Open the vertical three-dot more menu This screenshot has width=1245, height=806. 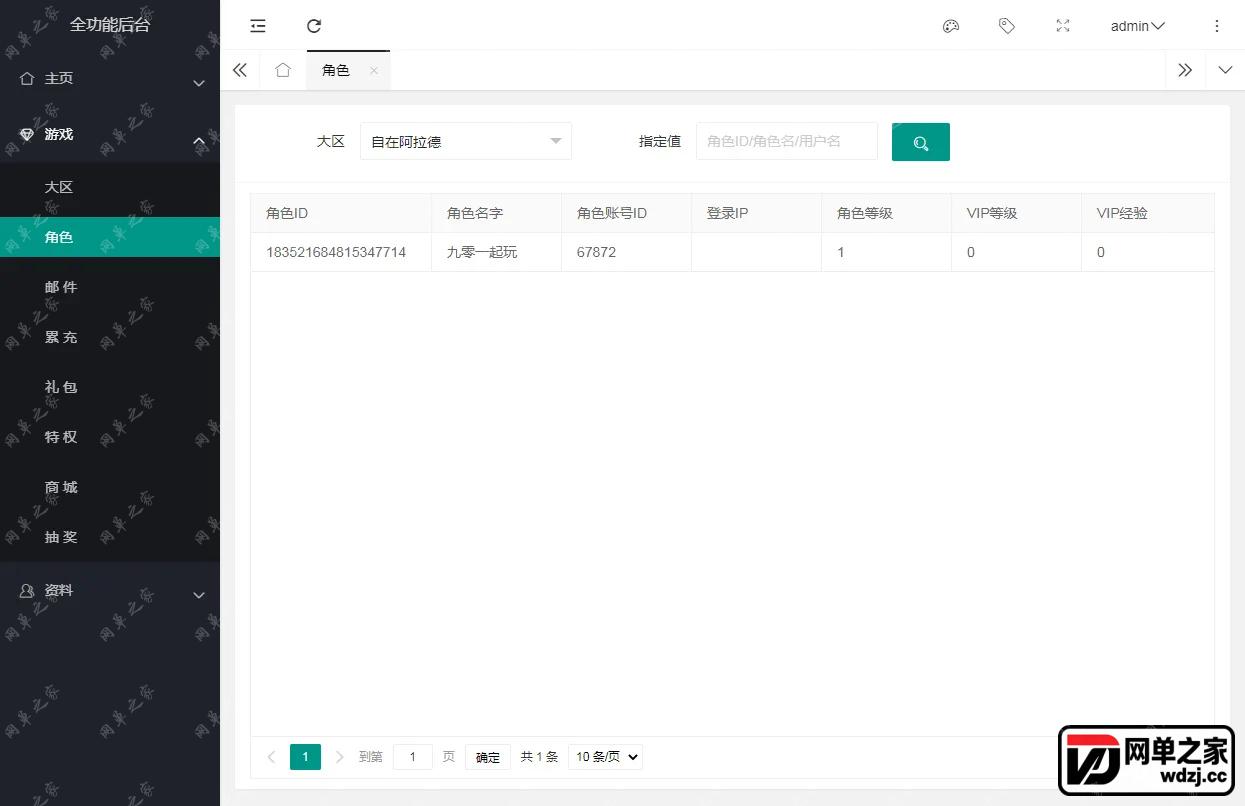1217,26
